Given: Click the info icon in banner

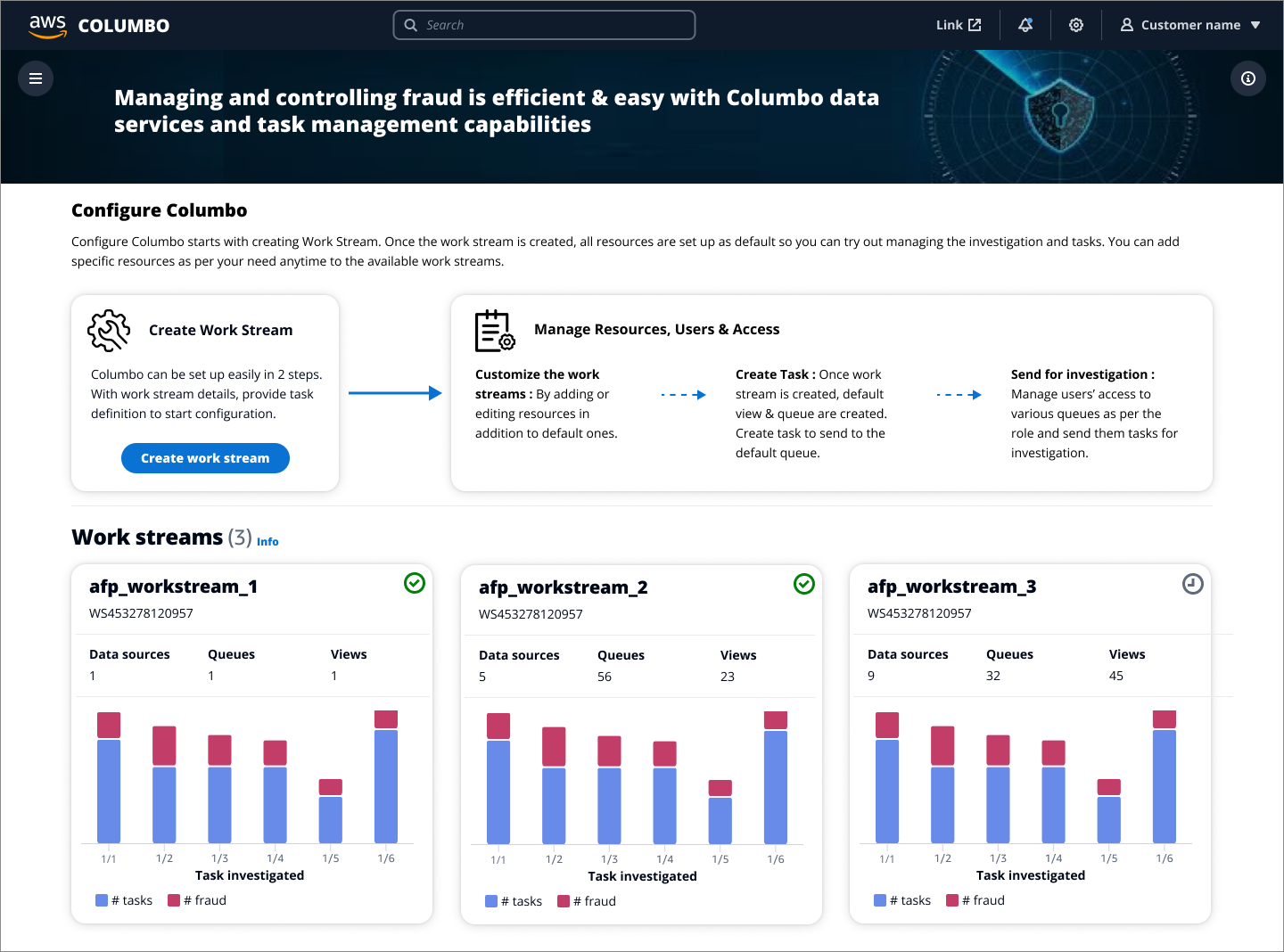Looking at the screenshot, I should point(1248,78).
